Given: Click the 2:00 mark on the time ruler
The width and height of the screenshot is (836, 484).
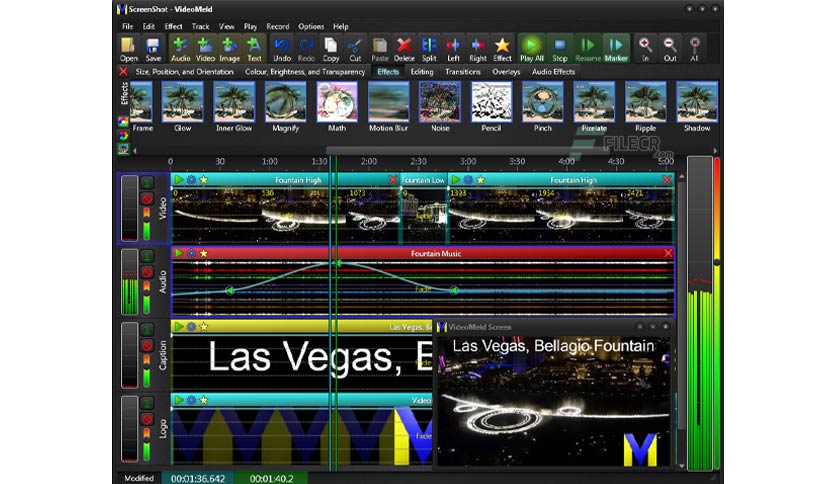Looking at the screenshot, I should 368,162.
